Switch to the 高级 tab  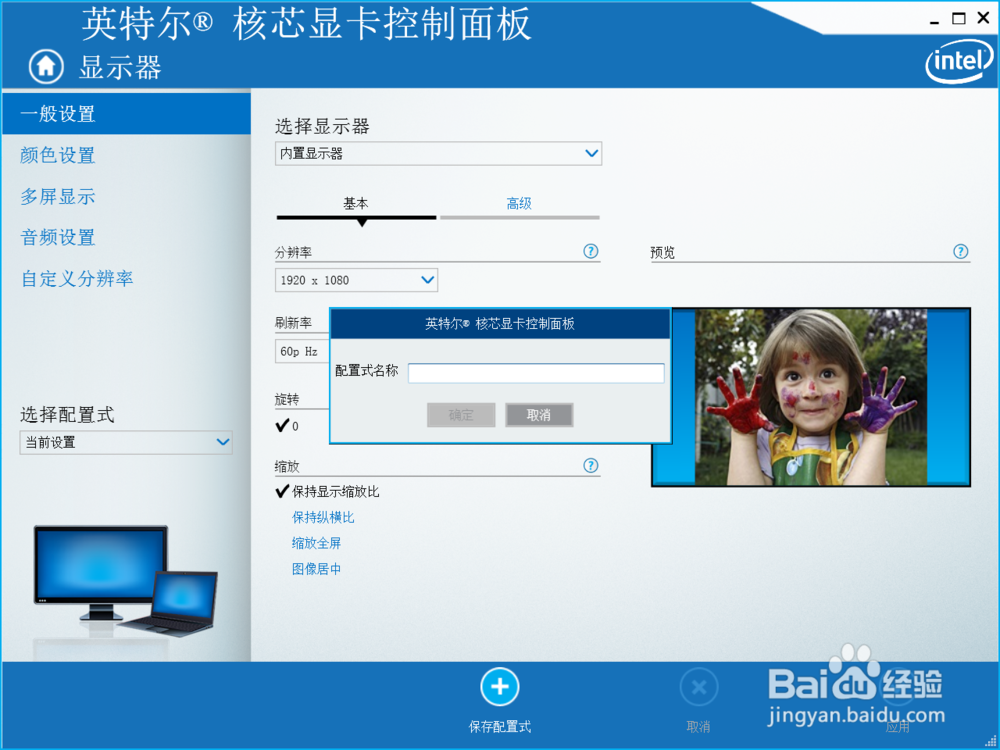(519, 203)
